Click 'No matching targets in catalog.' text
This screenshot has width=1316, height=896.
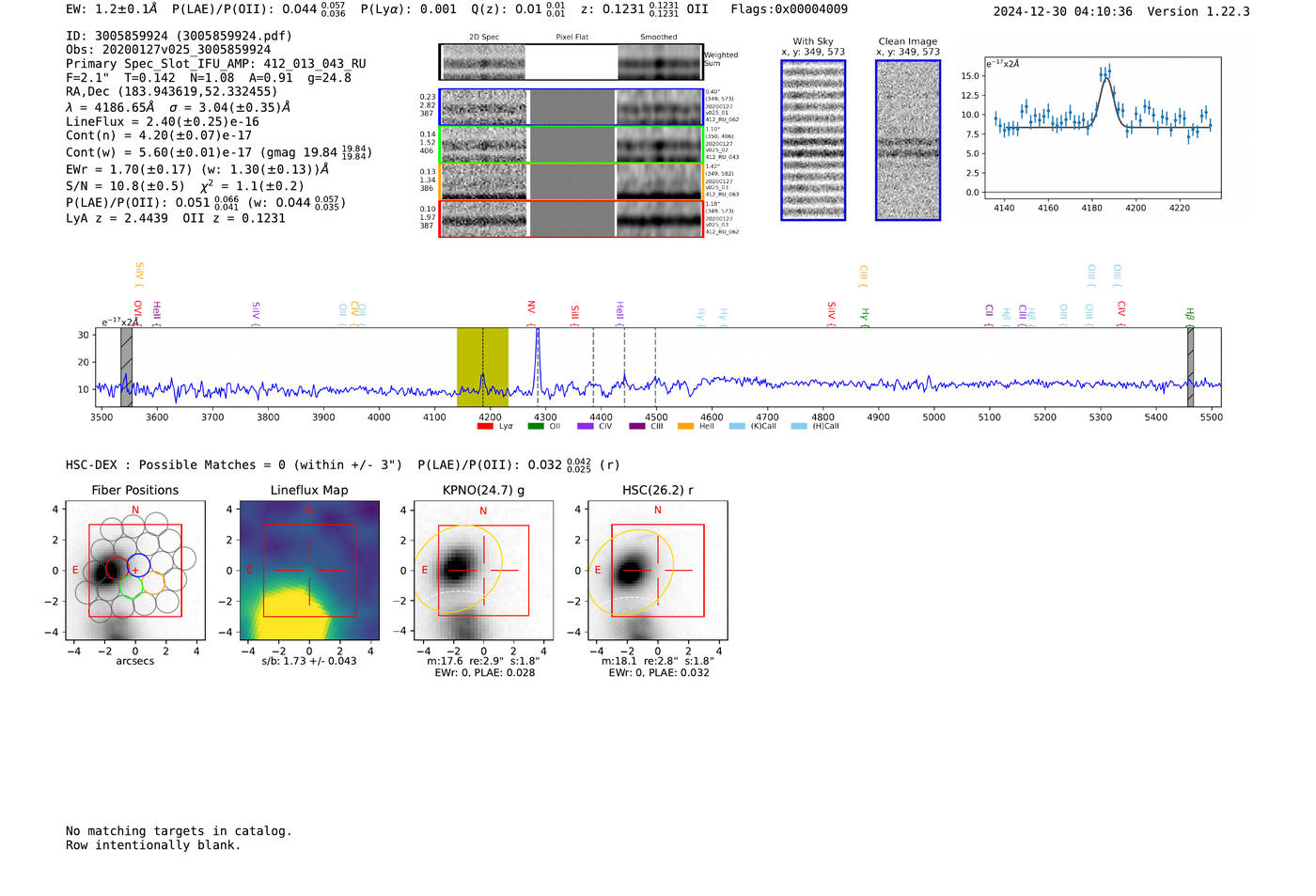[x=179, y=831]
